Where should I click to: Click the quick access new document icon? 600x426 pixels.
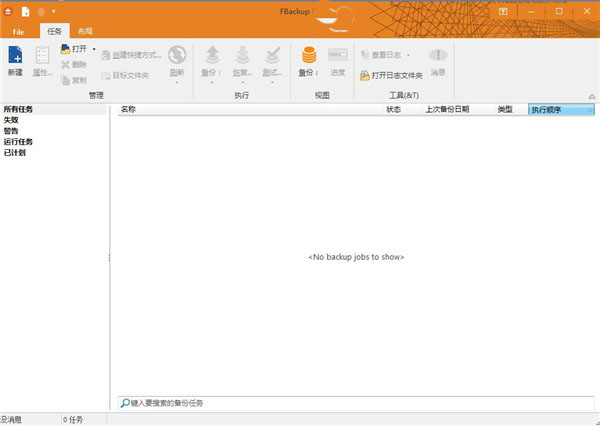(26, 12)
